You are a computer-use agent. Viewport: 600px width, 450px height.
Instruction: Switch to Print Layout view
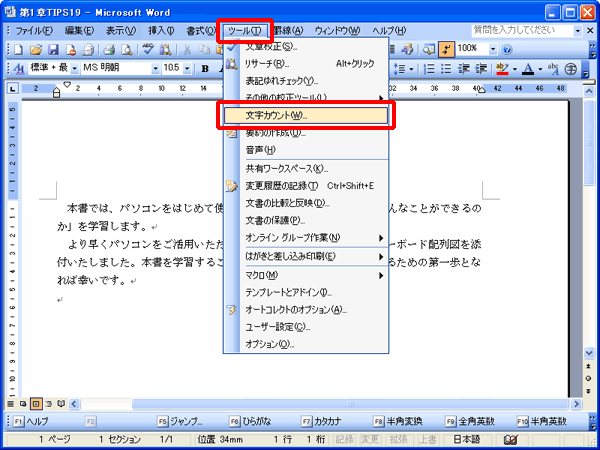pyautogui.click(x=36, y=404)
